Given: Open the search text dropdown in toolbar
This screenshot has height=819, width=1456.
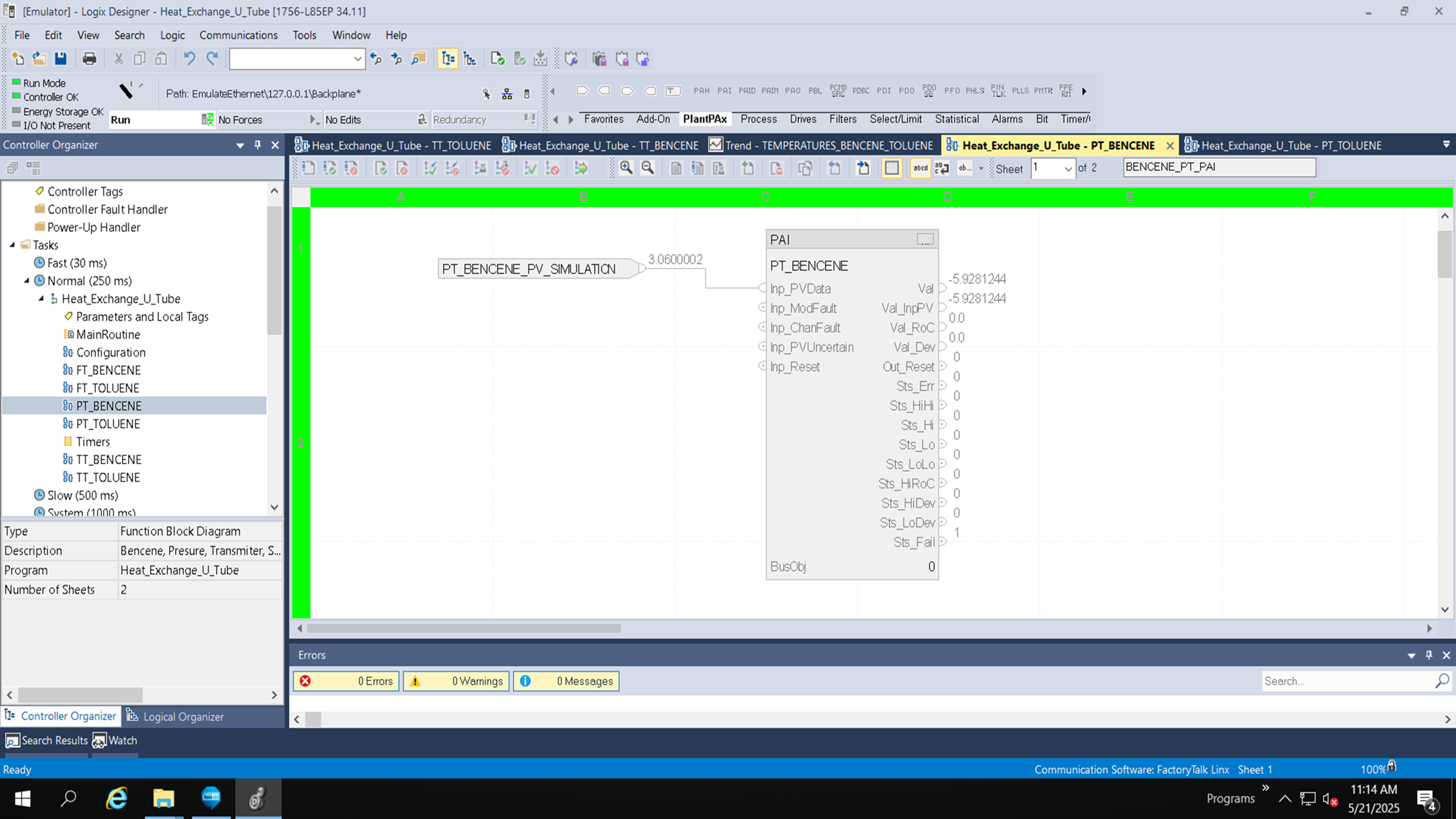Looking at the screenshot, I should (357, 59).
